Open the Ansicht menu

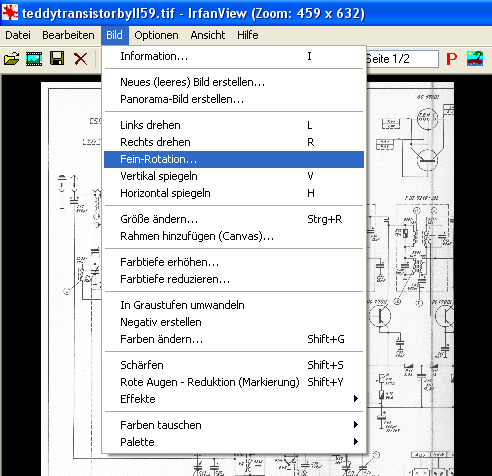(x=208, y=35)
